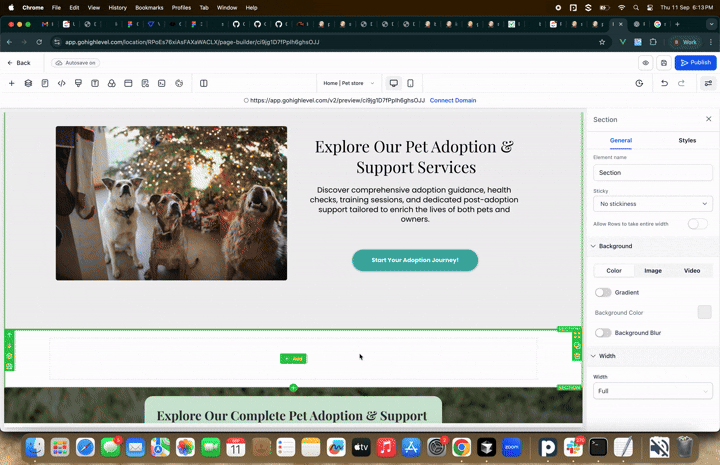
Task: Toggle Allow Rows to take entire width
Action: (698, 224)
